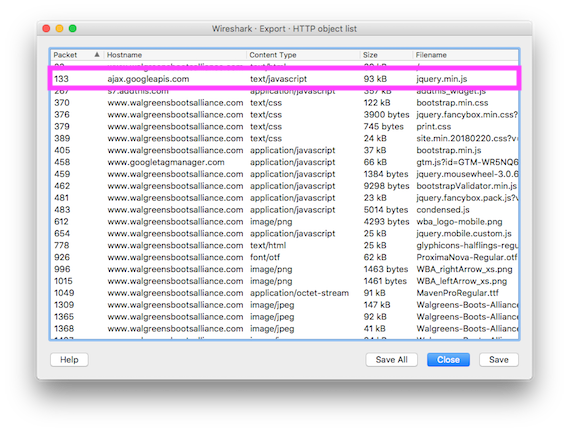Select wba_logo-mobile.png filename
The image size is (569, 432).
459,222
